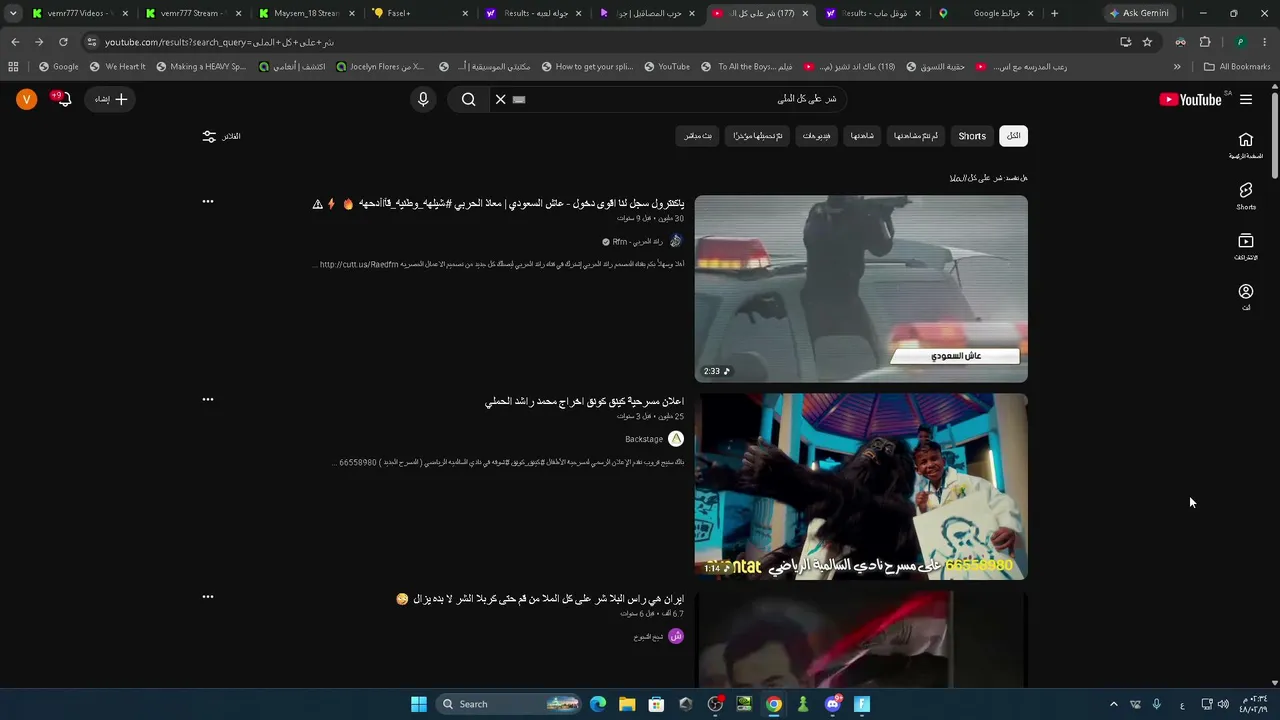
Task: Open Shorts from the right sidebar
Action: (x=1246, y=196)
